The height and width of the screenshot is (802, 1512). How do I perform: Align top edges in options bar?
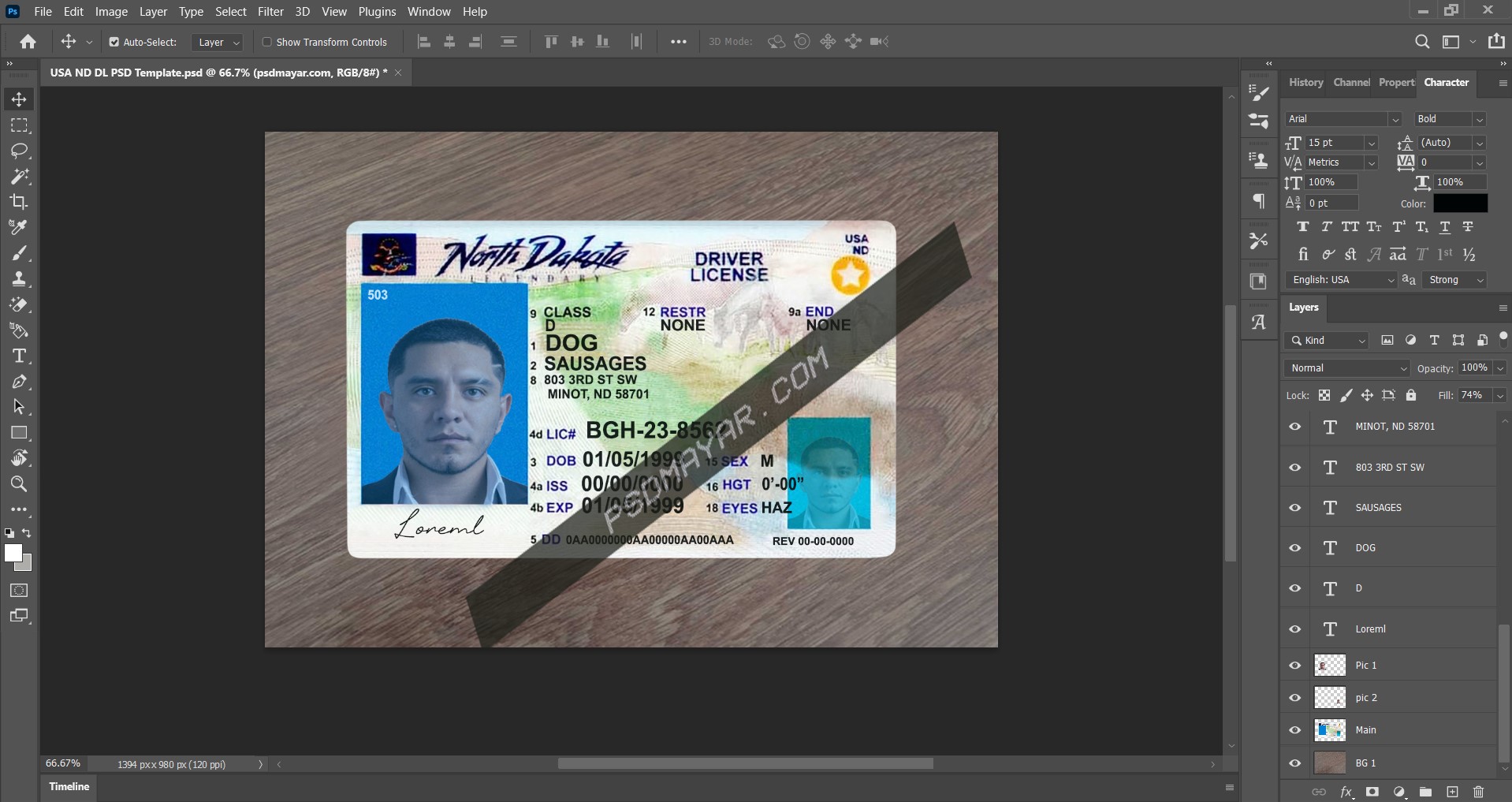pos(551,42)
